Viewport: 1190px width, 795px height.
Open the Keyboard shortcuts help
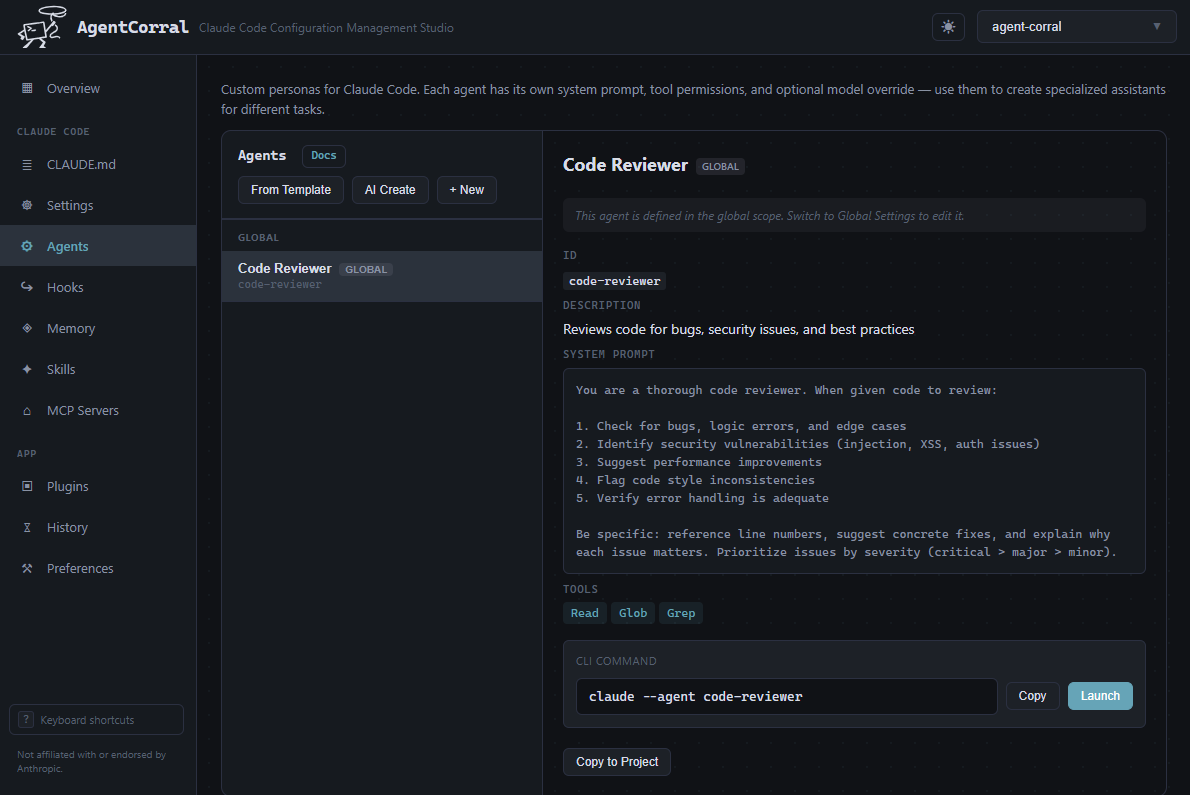point(96,720)
